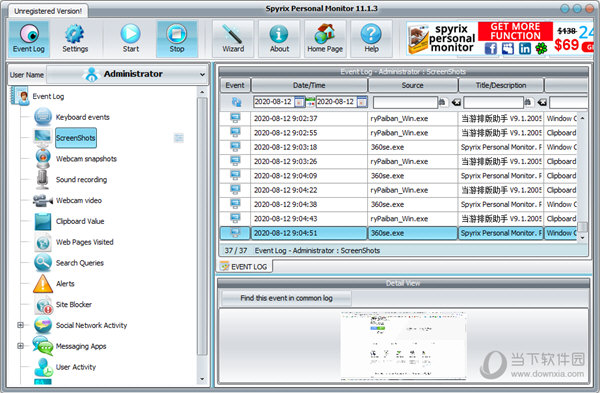Go to the Home Page
Image resolution: width=600 pixels, height=393 pixels.
325,39
